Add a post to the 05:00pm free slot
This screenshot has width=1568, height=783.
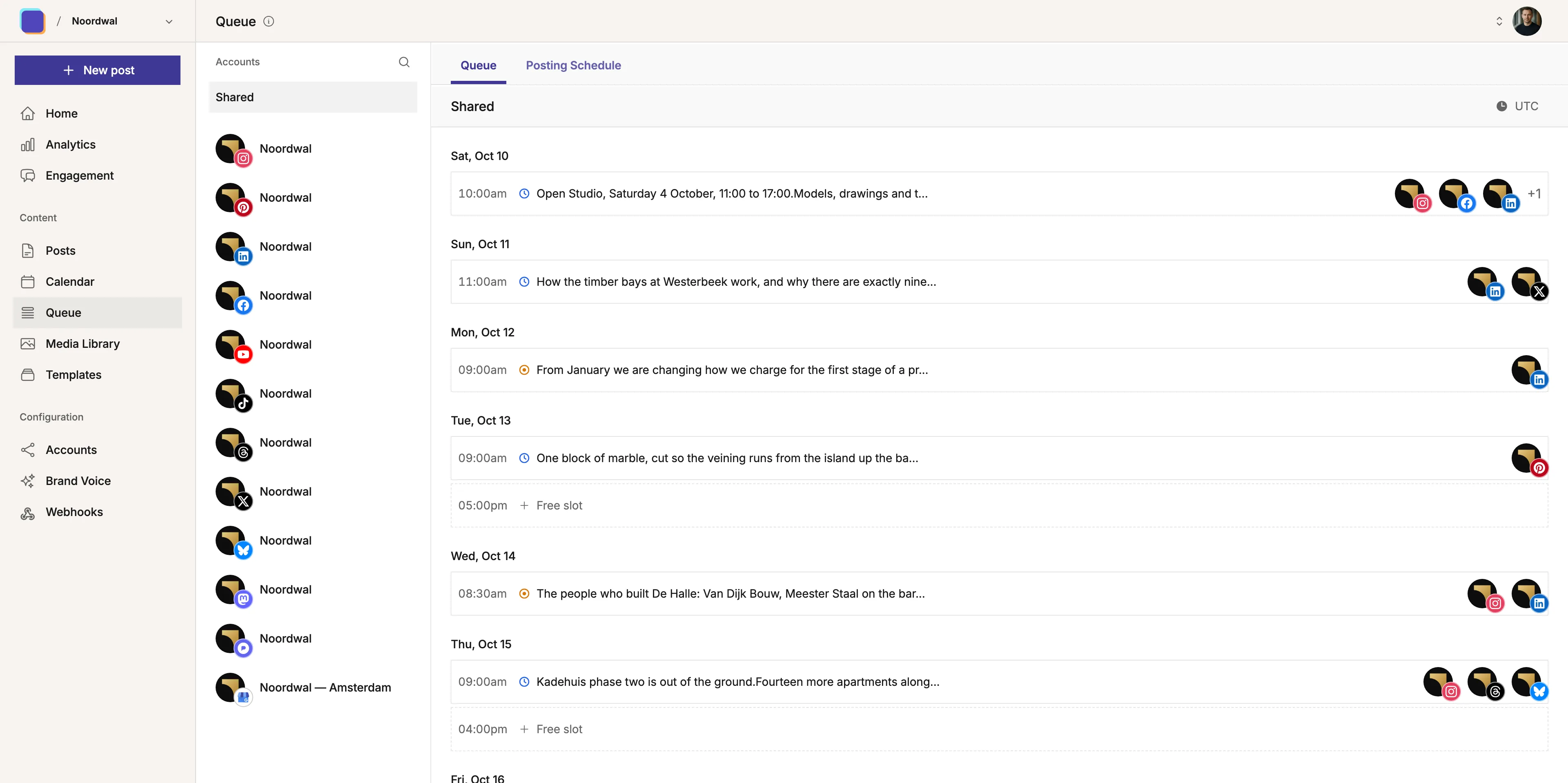coord(999,505)
